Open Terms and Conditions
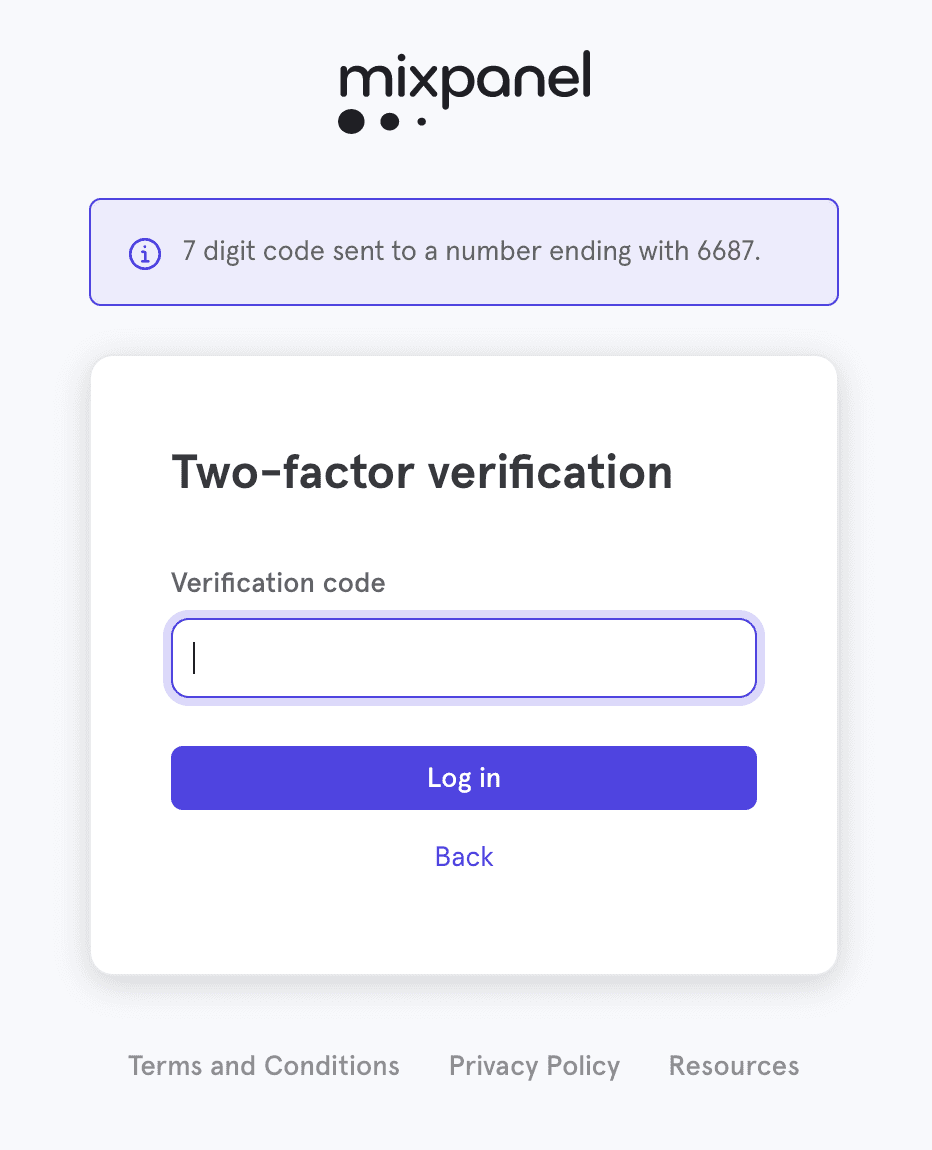932x1150 pixels. tap(263, 1065)
